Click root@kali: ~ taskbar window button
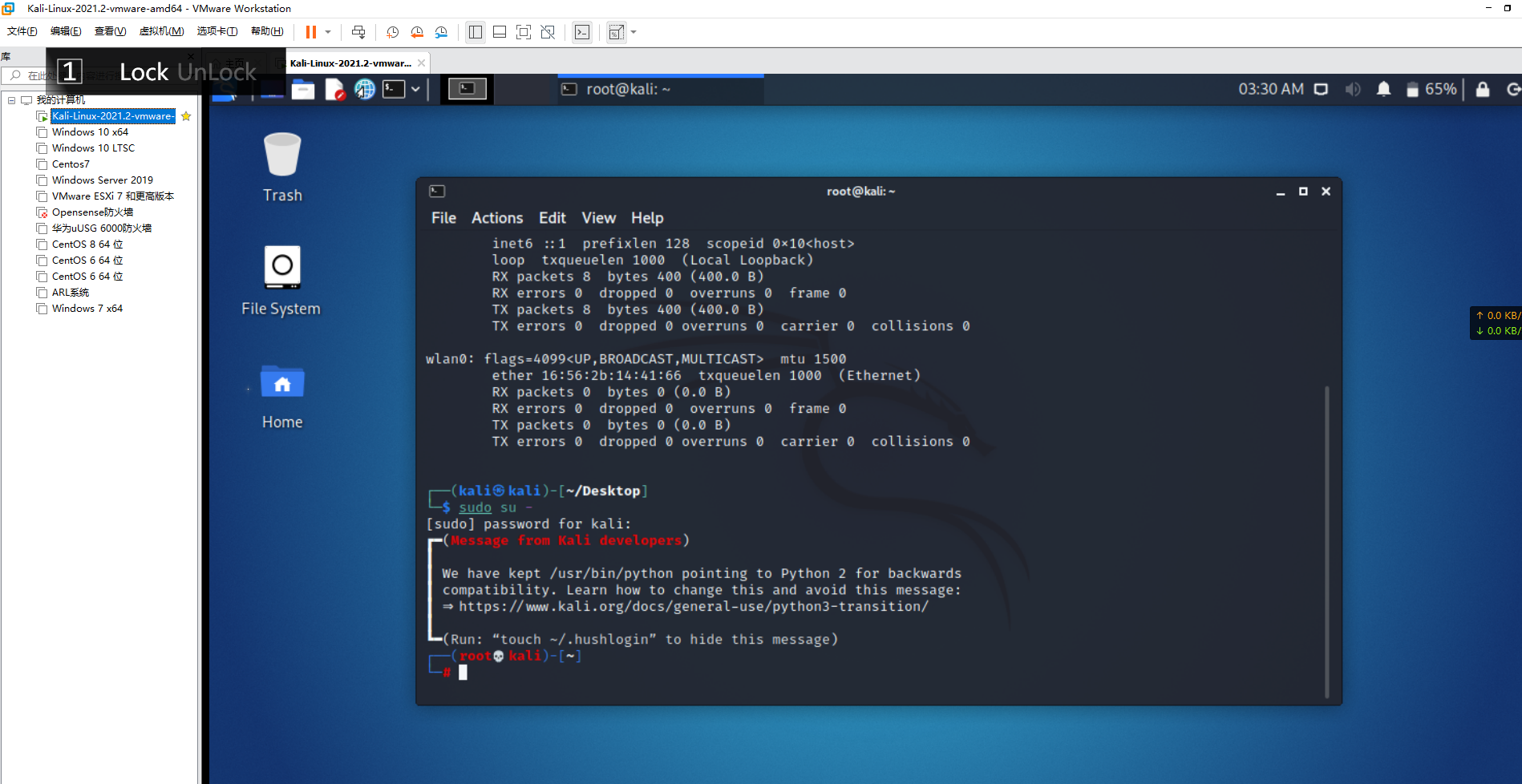 661,90
